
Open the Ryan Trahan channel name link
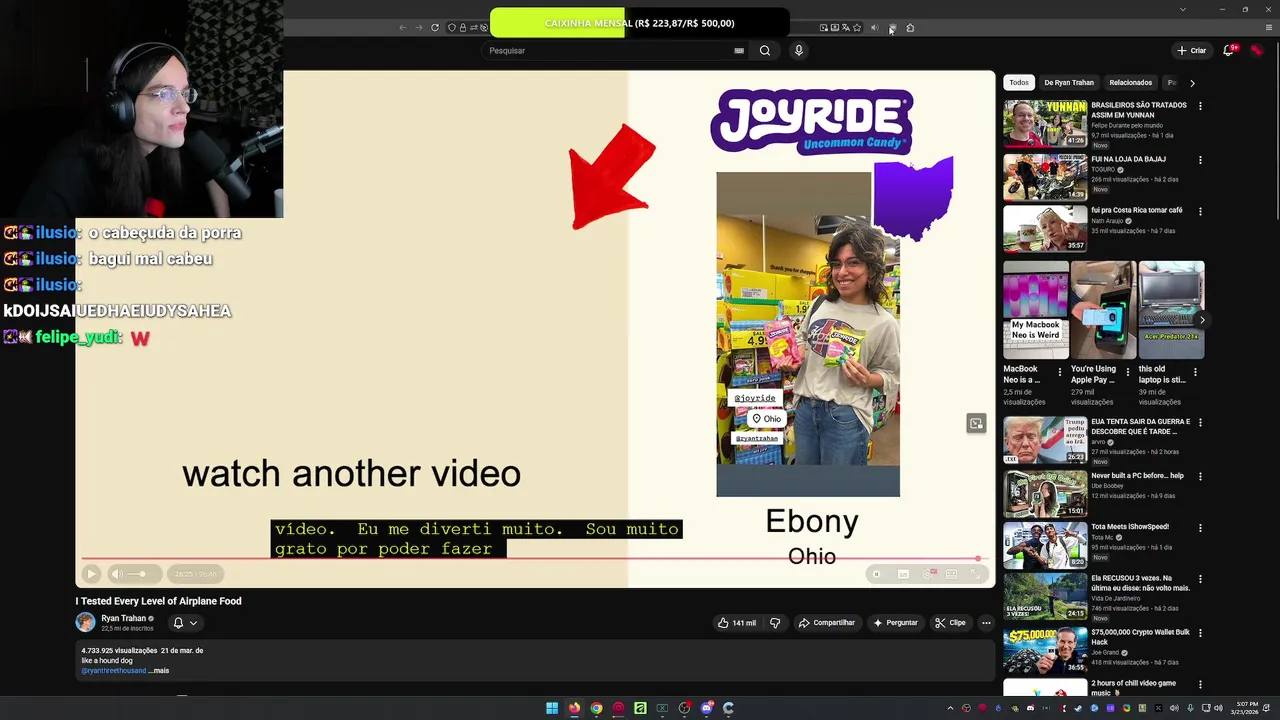(124, 618)
